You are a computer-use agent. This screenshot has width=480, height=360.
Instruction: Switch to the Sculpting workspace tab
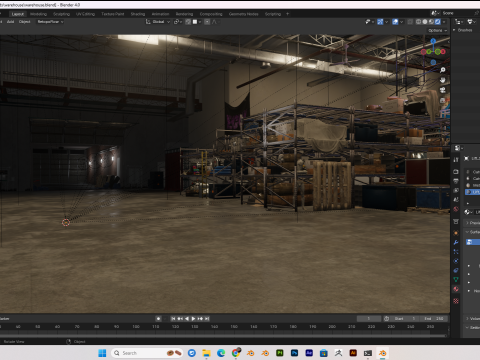tap(61, 14)
